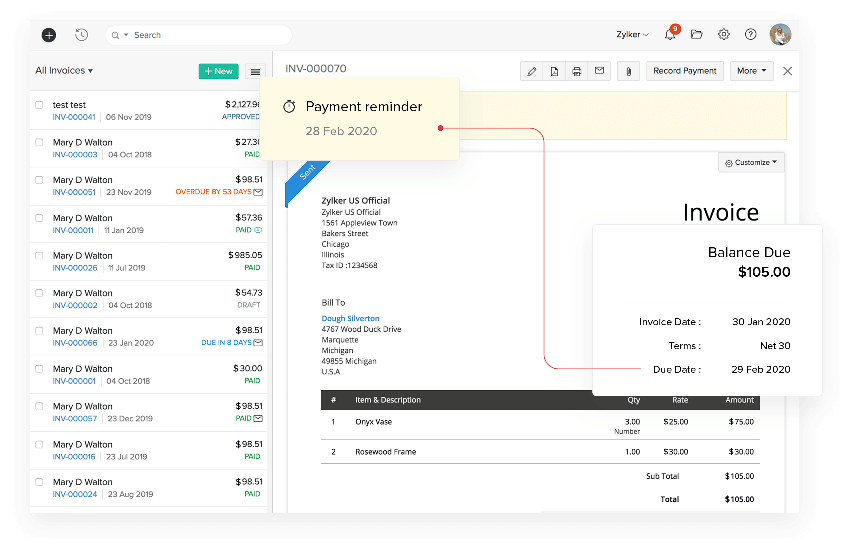
Task: Open the invoice list hamburger menu
Action: [255, 72]
